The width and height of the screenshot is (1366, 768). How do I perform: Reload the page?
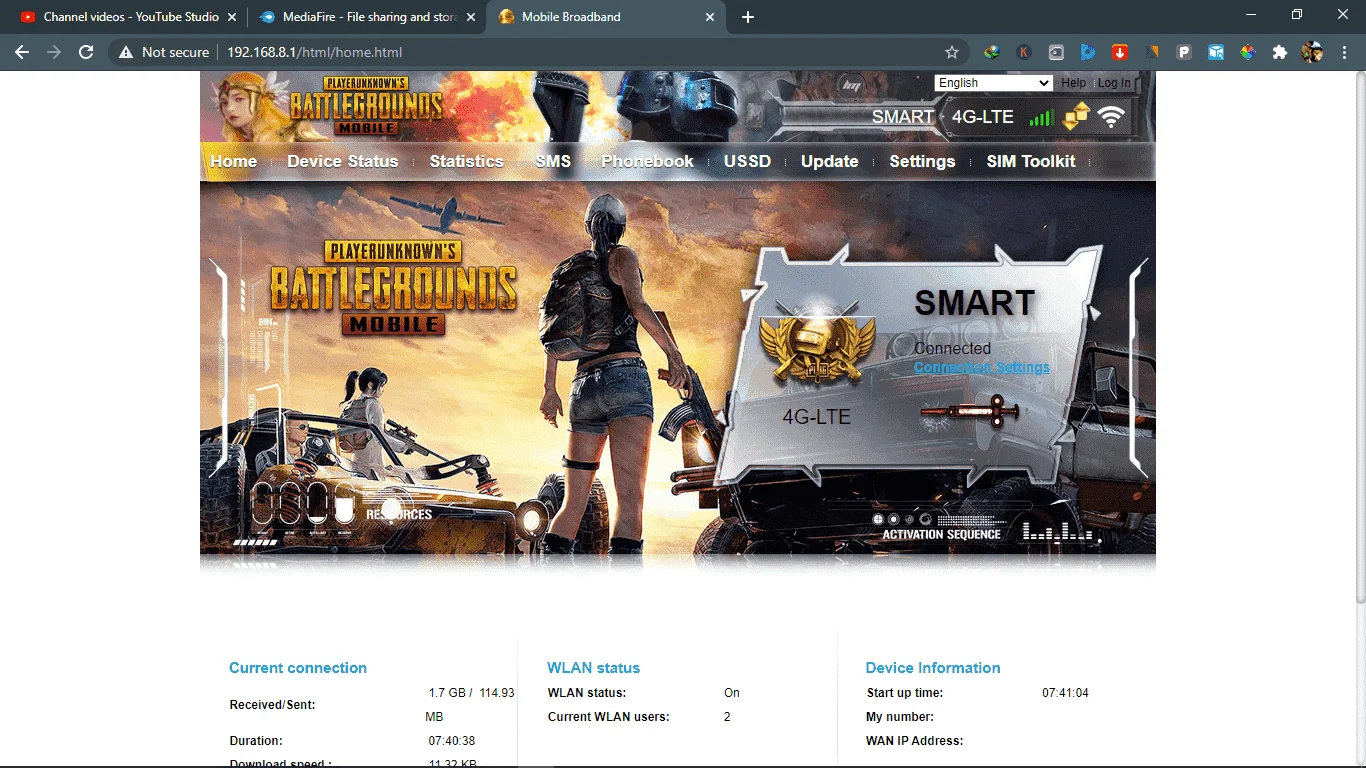pos(86,52)
